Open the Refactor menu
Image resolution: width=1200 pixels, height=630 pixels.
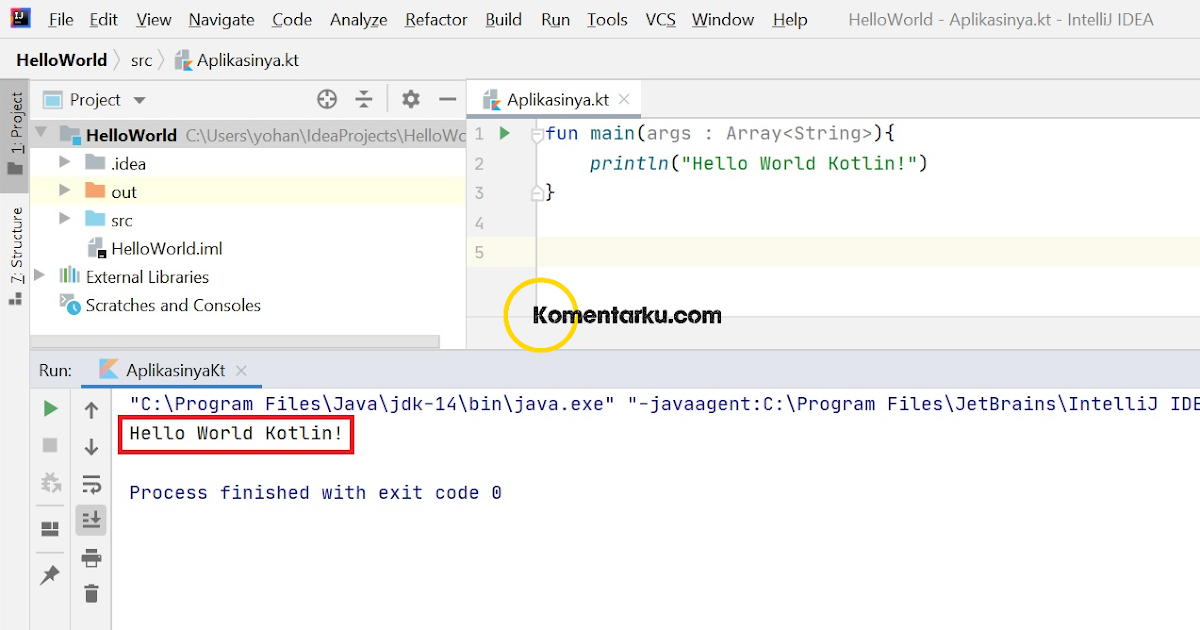tap(436, 20)
